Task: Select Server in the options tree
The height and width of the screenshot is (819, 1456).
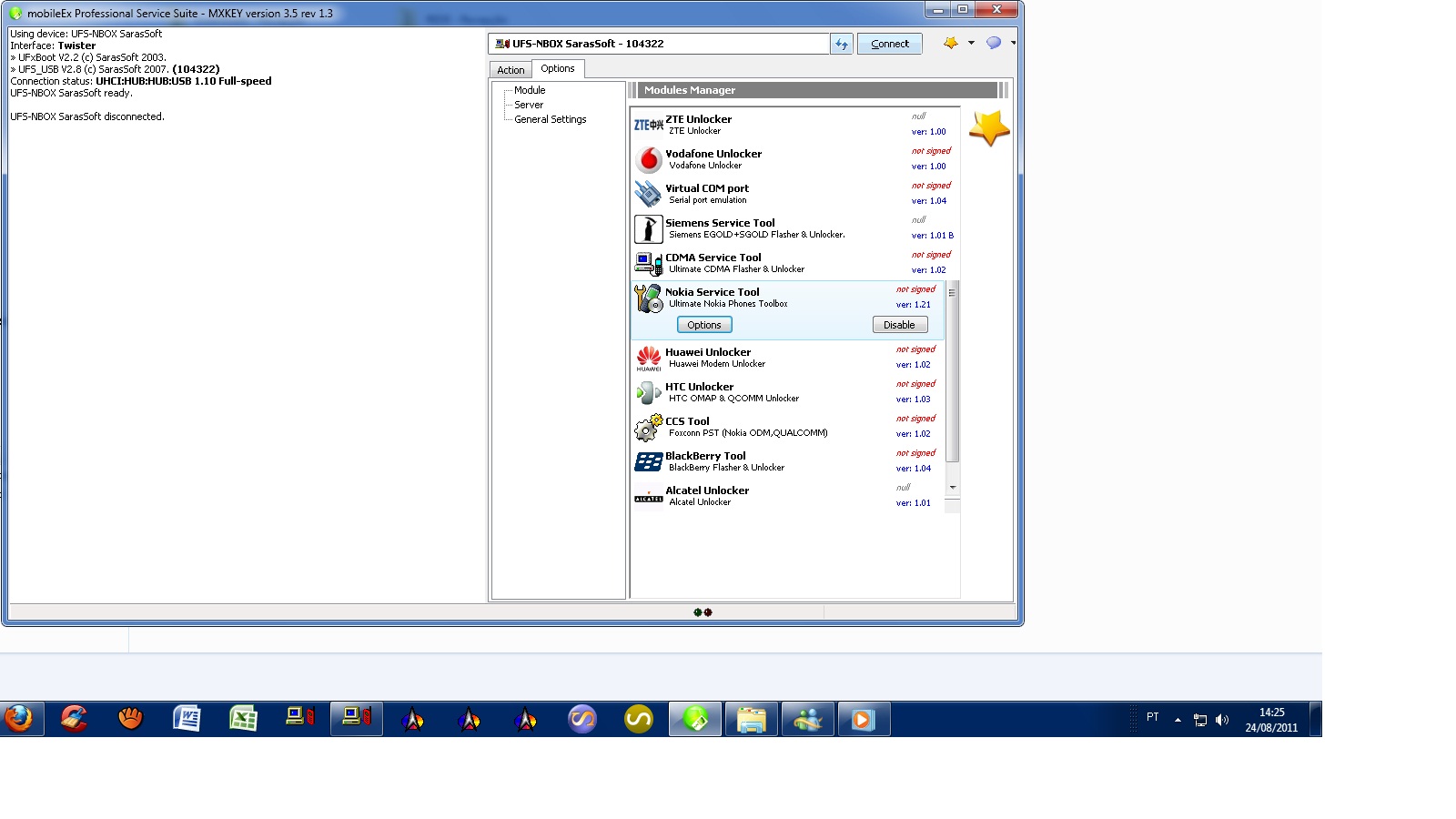Action: tap(529, 105)
